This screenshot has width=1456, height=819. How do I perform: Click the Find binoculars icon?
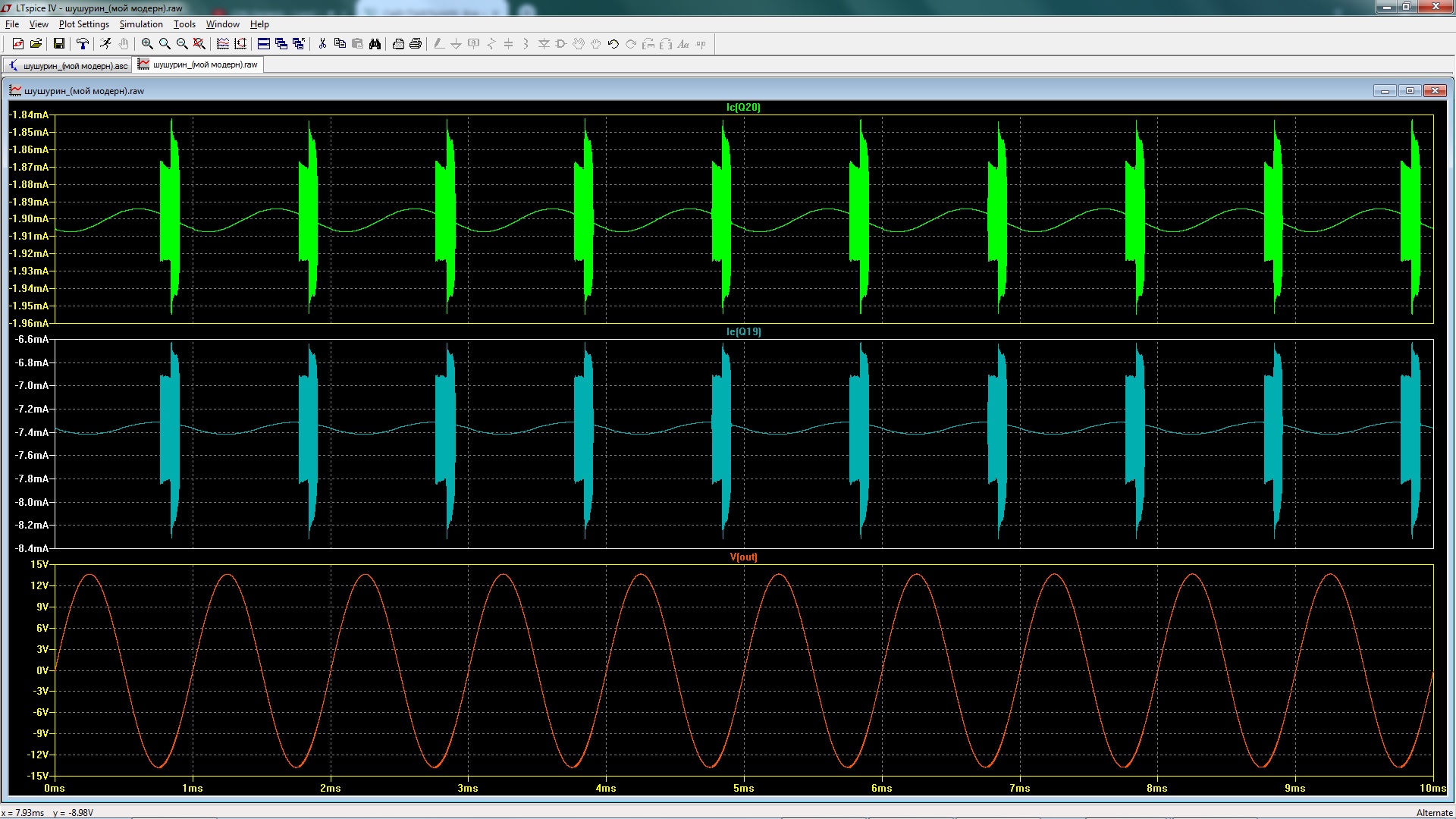point(375,43)
